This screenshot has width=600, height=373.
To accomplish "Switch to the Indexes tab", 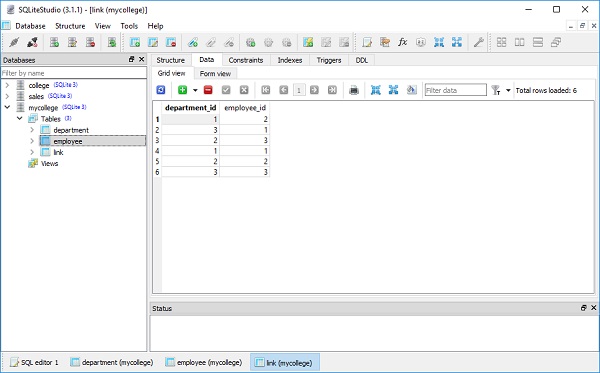I will click(290, 60).
